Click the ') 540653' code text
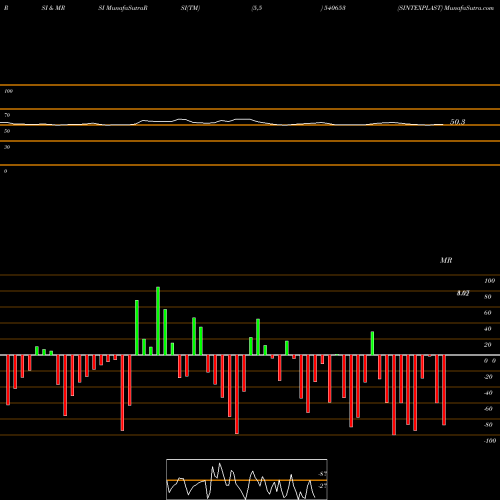The width and height of the screenshot is (500, 500). (x=333, y=8)
